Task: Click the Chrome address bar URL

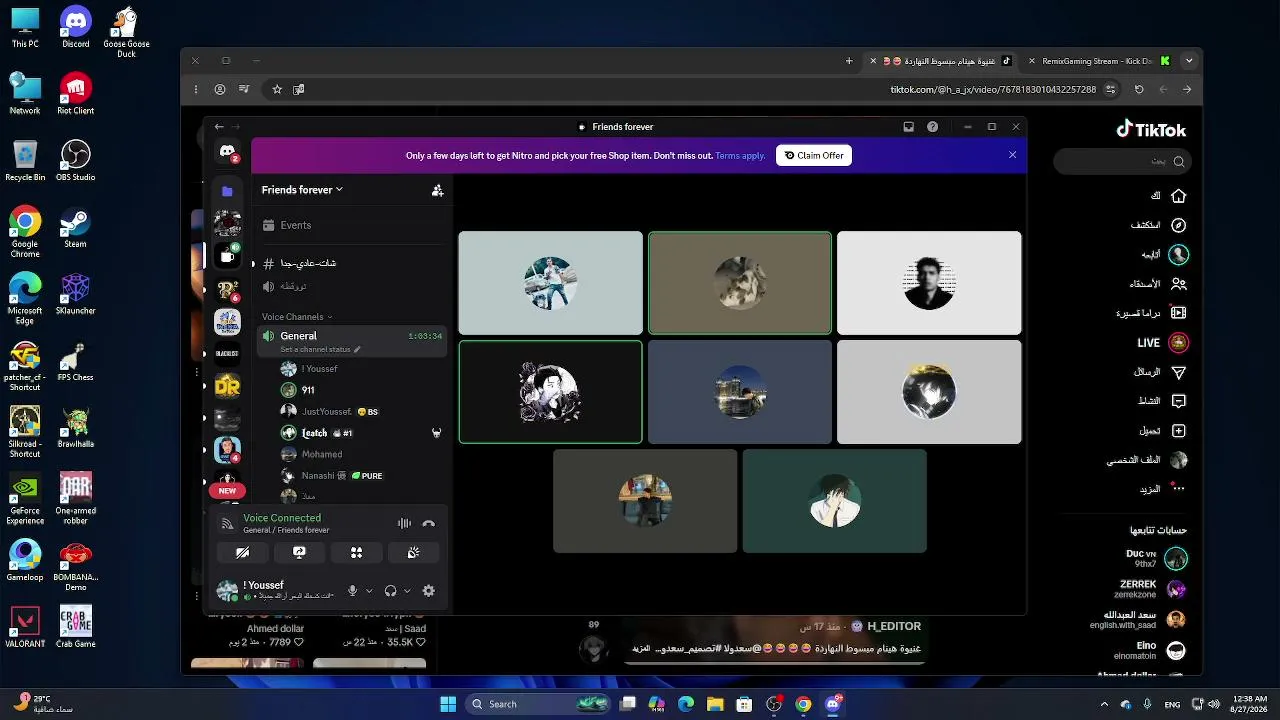Action: (x=993, y=89)
